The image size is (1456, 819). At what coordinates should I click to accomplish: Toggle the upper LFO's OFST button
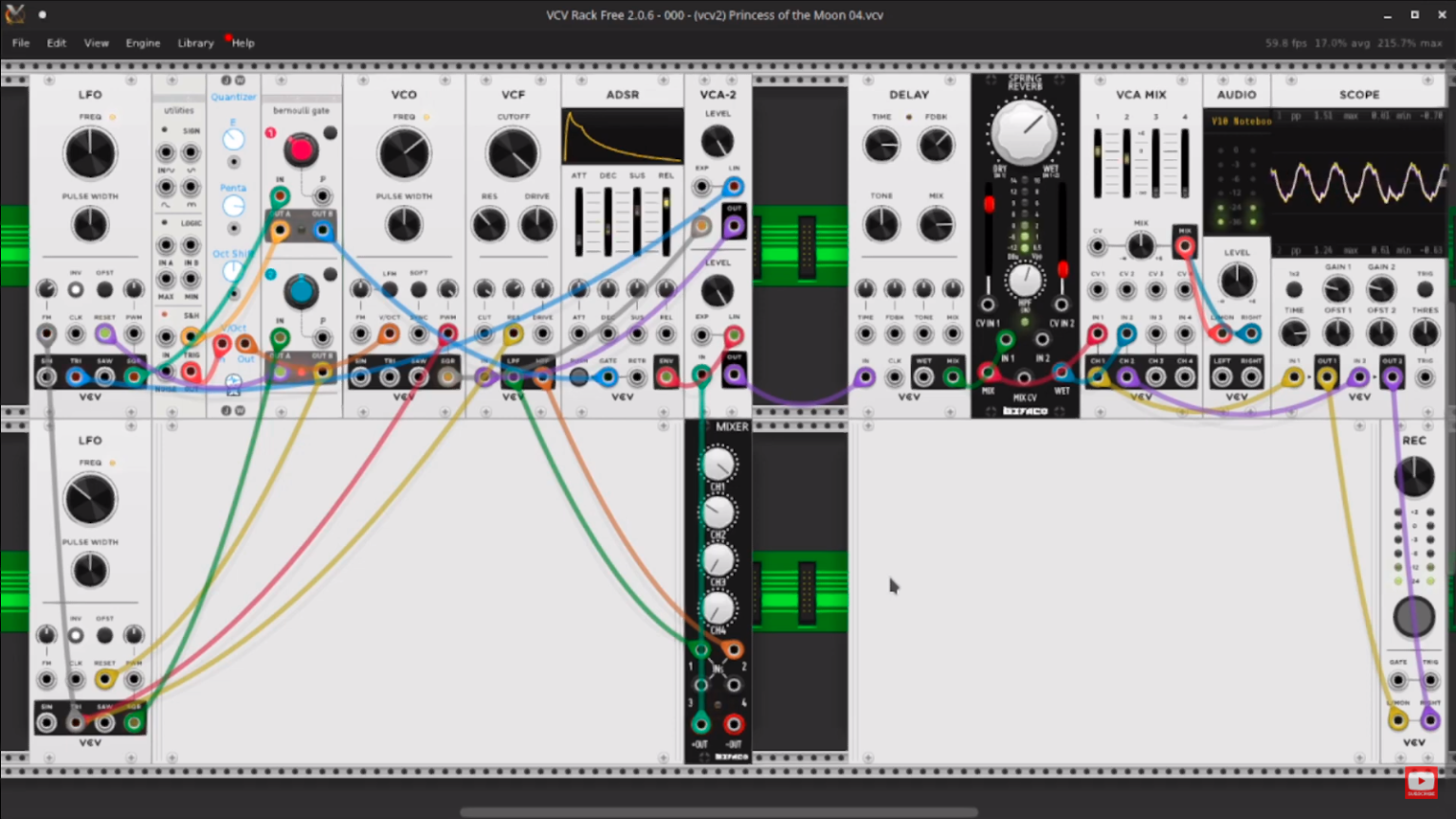104,289
